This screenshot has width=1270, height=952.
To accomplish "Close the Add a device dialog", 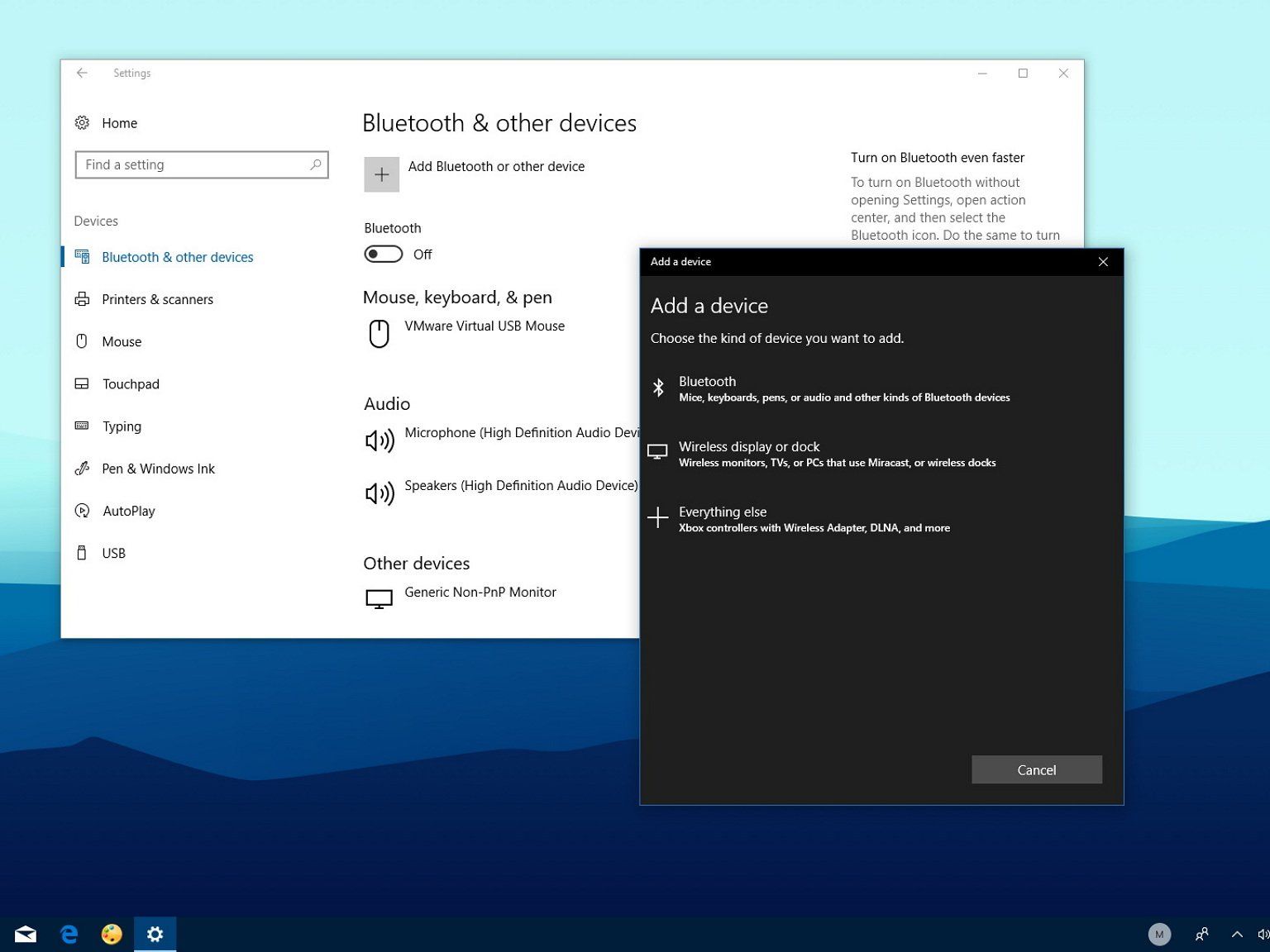I will [1102, 262].
